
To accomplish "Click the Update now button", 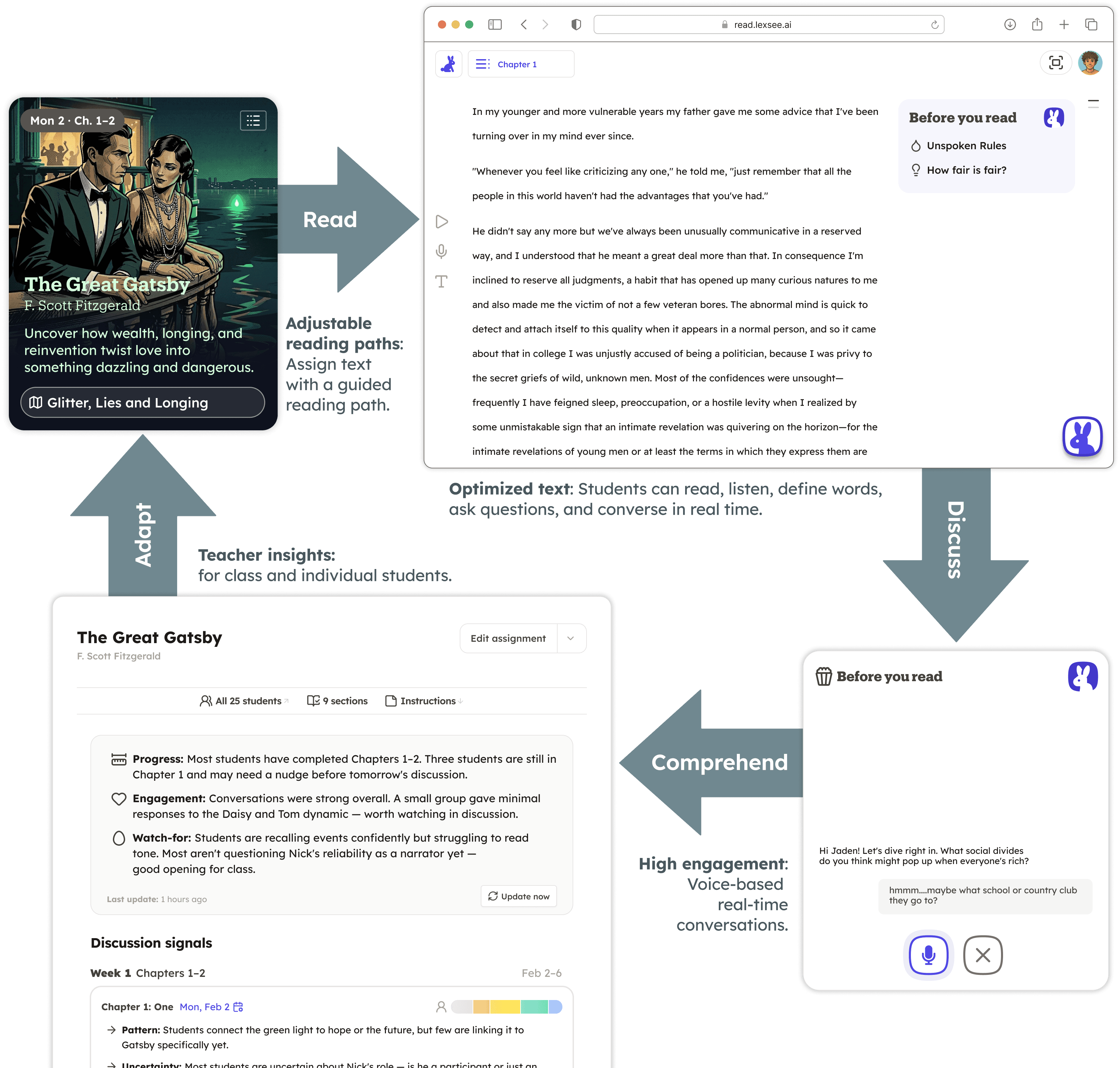I will (x=519, y=896).
